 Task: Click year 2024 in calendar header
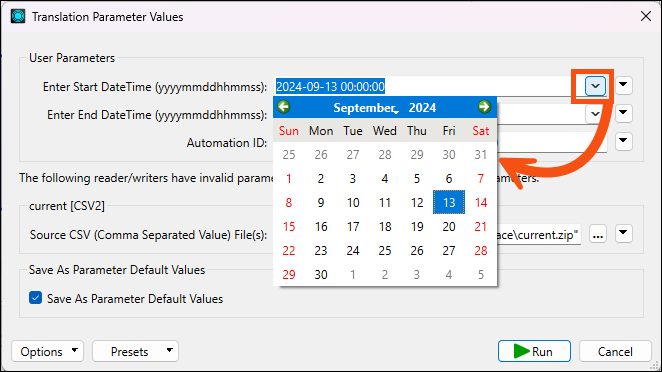422,108
